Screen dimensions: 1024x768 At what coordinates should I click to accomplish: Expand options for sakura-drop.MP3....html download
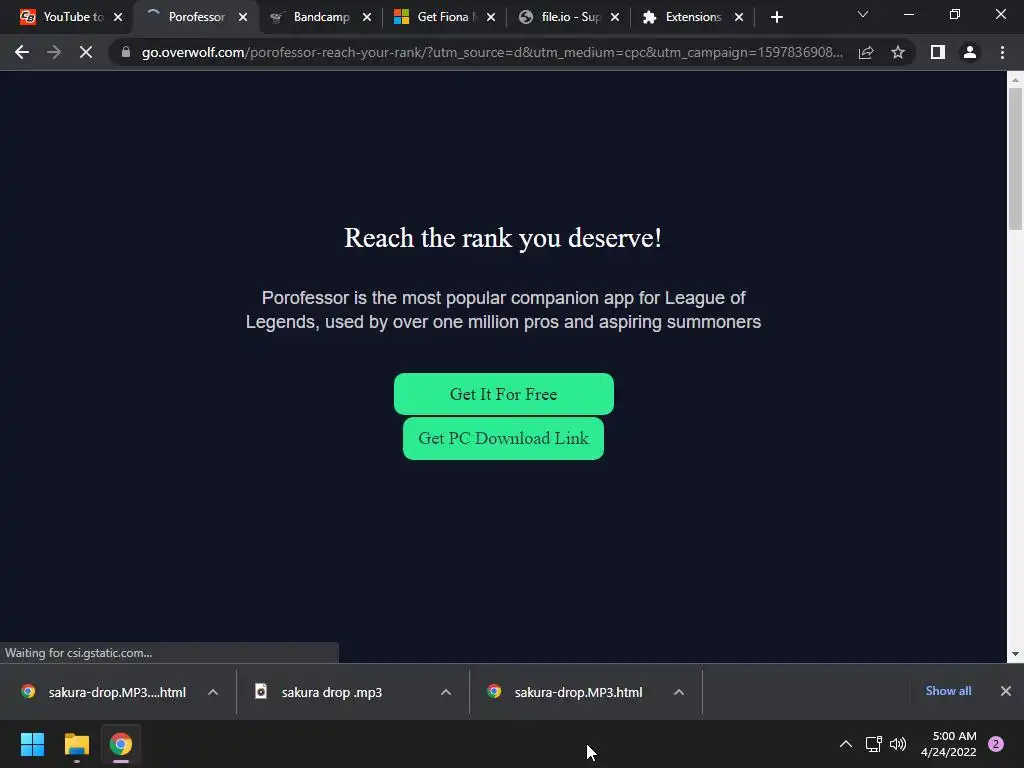pyautogui.click(x=213, y=692)
